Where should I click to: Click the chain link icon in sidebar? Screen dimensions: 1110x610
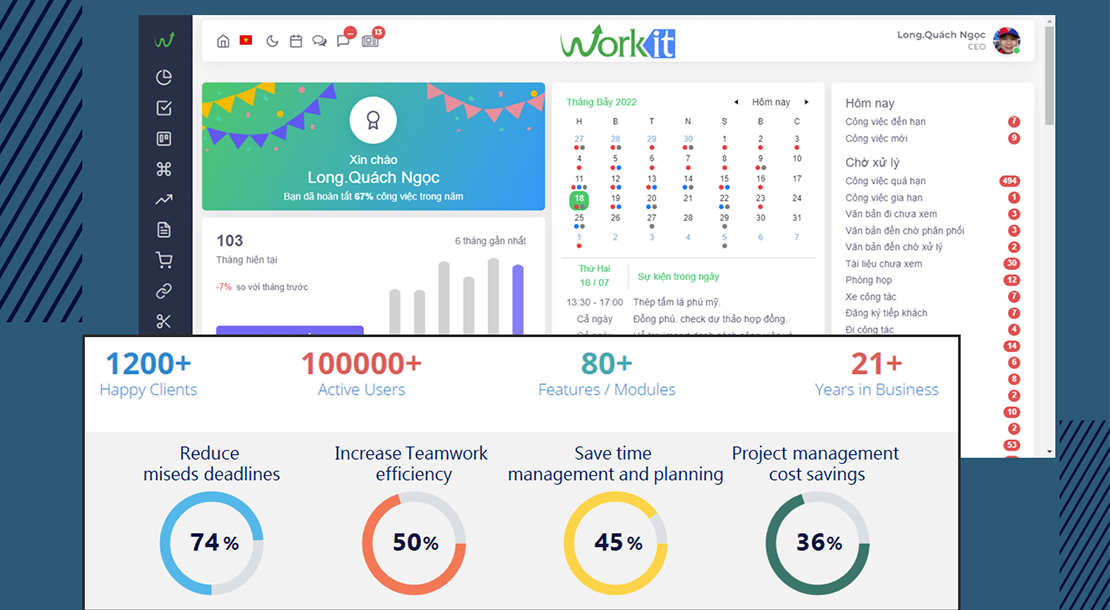click(164, 291)
